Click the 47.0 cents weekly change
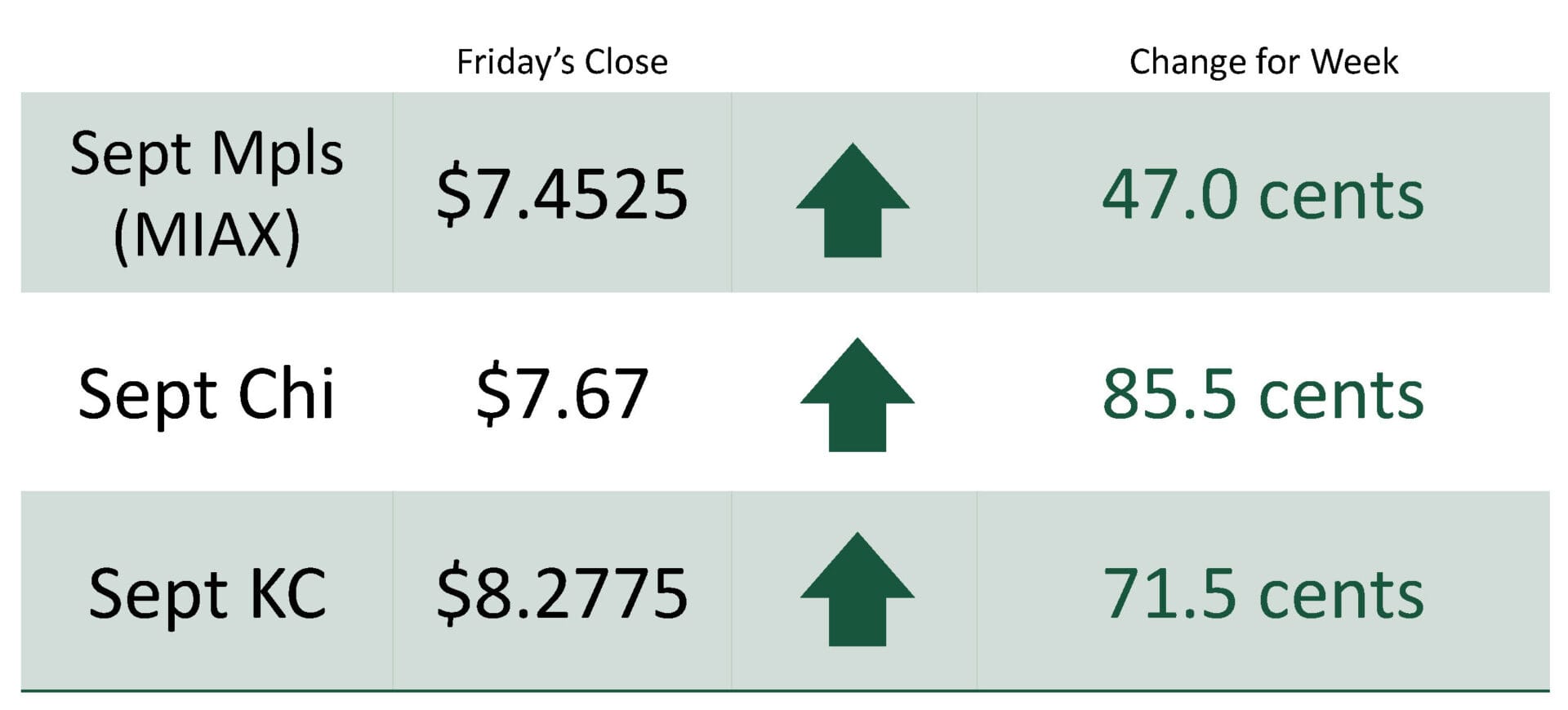This screenshot has width=1568, height=710. click(x=1263, y=195)
